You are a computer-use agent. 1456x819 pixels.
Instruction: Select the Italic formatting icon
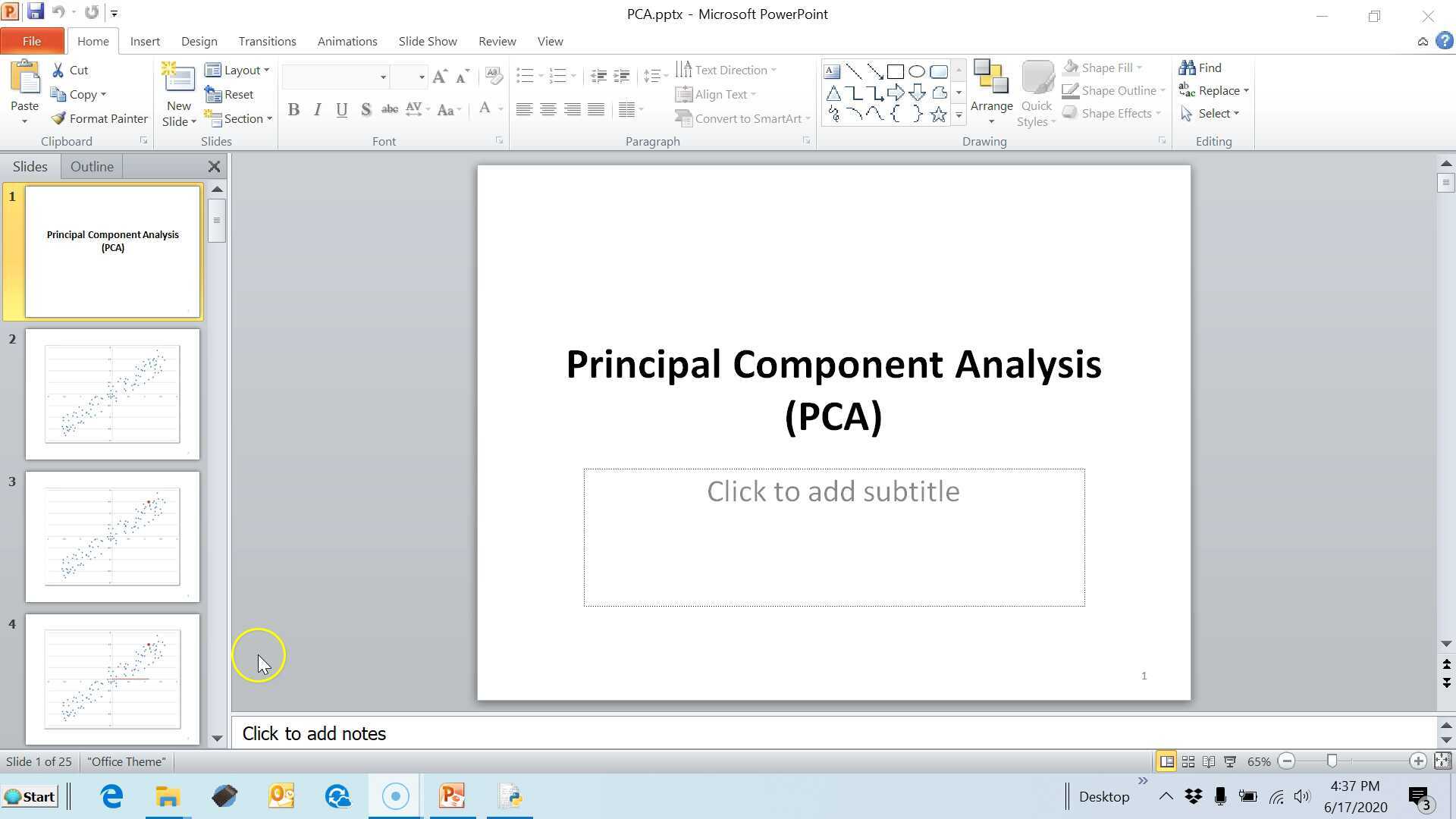tap(317, 109)
